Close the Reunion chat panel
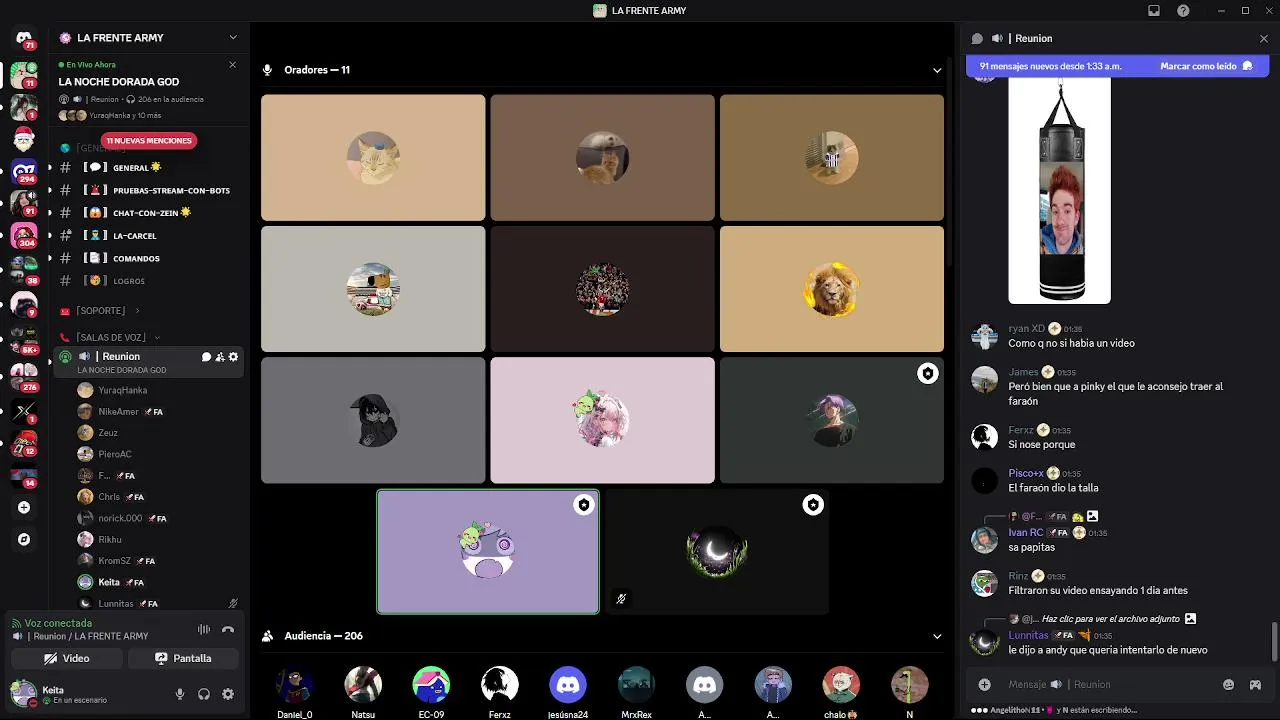The image size is (1280, 720). pyautogui.click(x=1264, y=38)
